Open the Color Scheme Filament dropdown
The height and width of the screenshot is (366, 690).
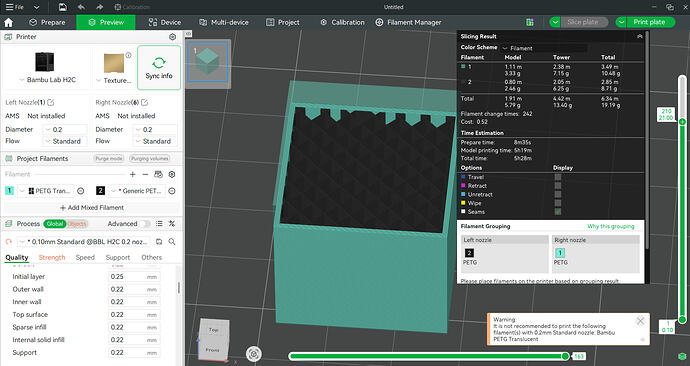coord(544,48)
